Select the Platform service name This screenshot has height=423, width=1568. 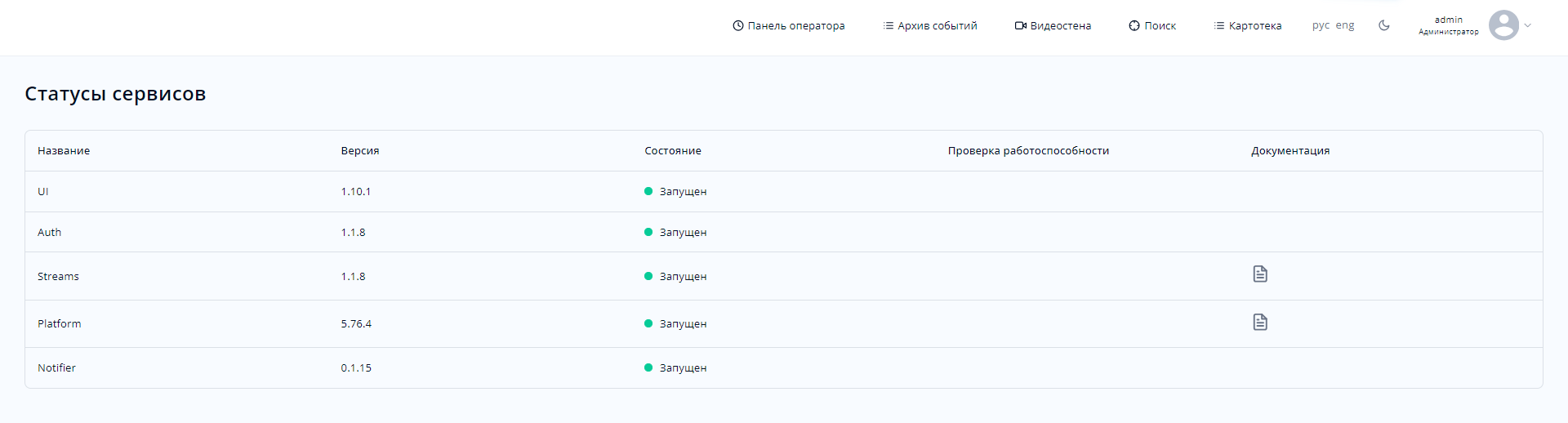click(60, 324)
